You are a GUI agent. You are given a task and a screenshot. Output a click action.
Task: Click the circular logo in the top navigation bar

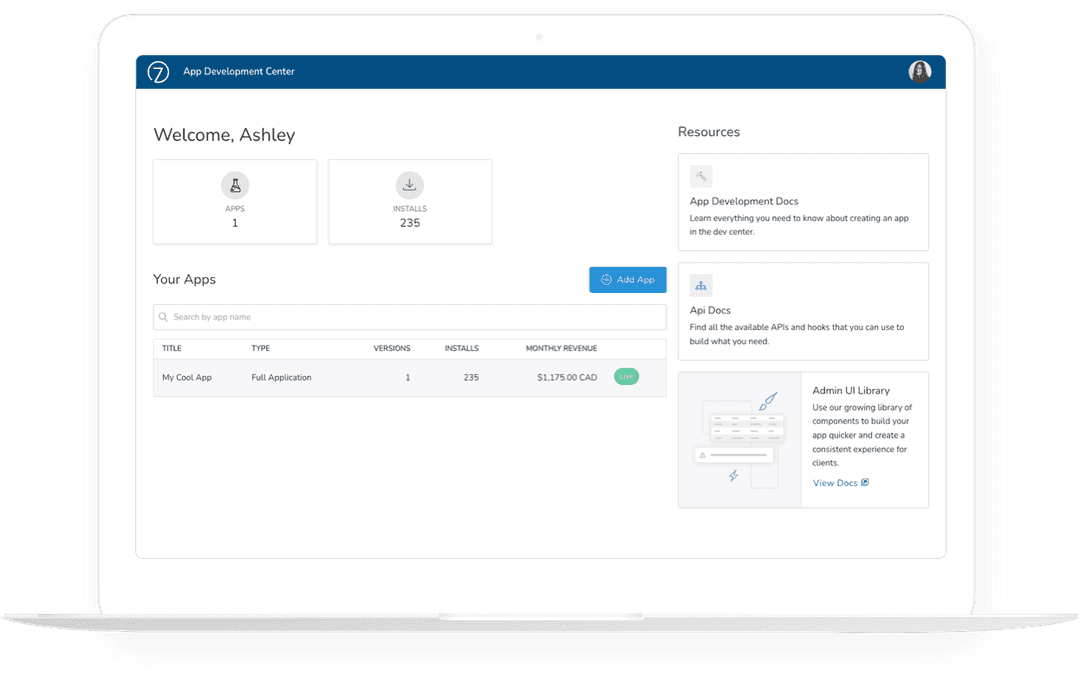tap(157, 71)
